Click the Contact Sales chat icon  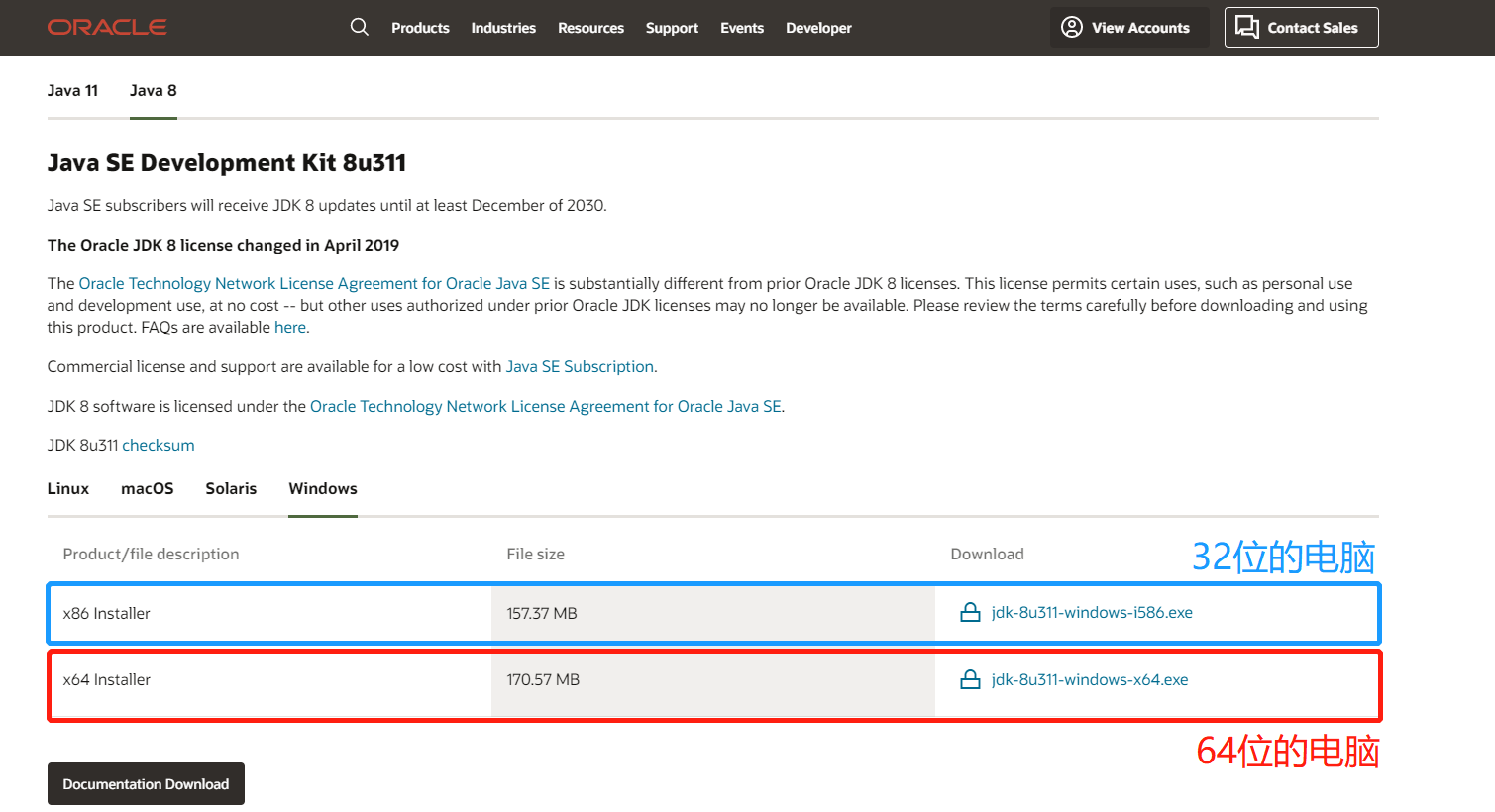point(1247,27)
